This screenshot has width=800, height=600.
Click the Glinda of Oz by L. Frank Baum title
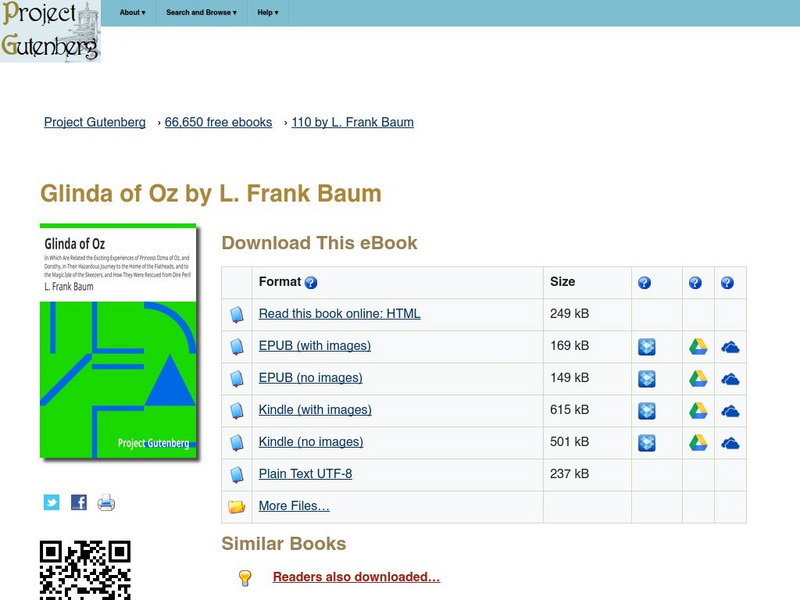(211, 194)
